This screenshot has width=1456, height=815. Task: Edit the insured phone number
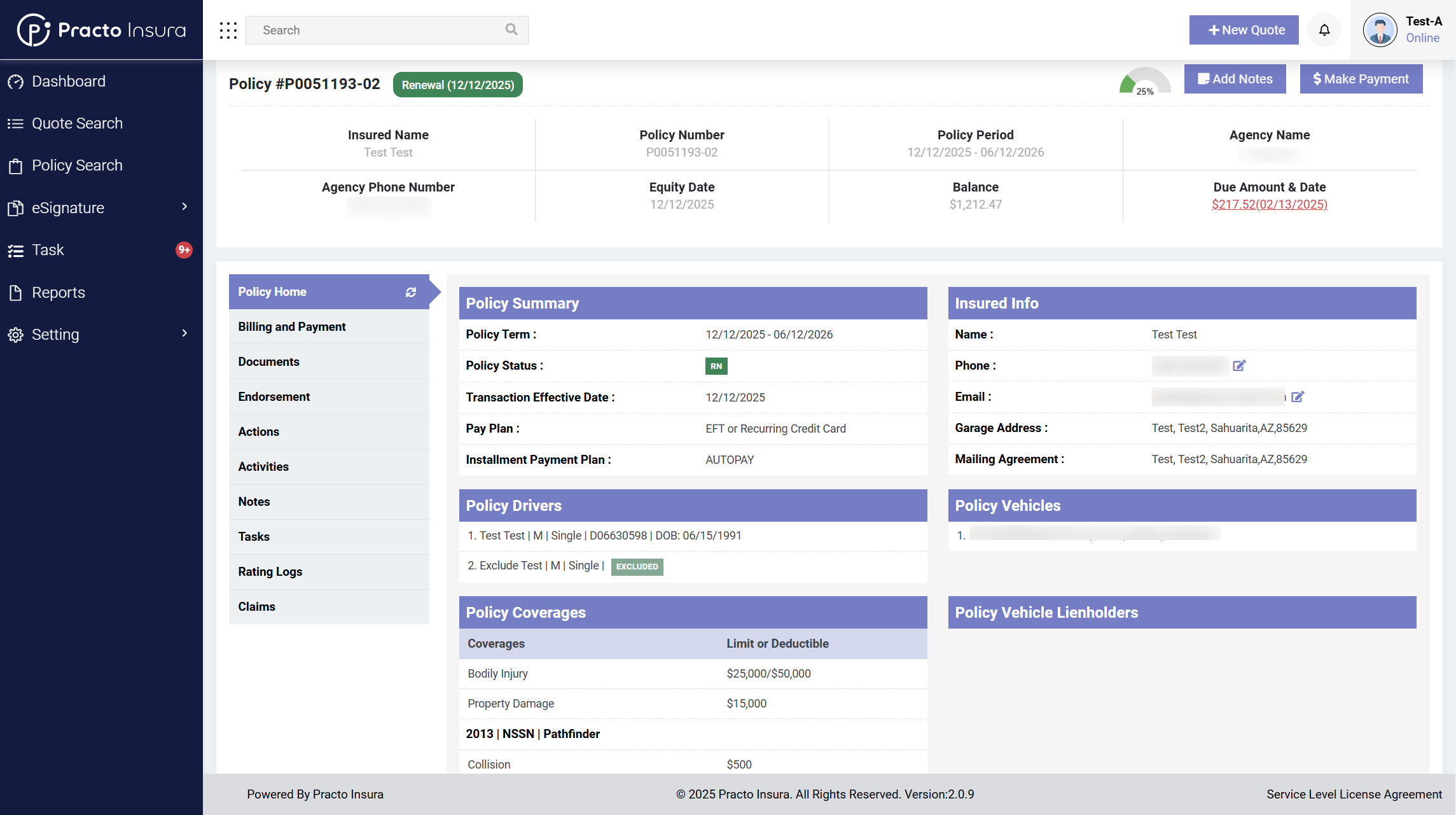pyautogui.click(x=1239, y=366)
